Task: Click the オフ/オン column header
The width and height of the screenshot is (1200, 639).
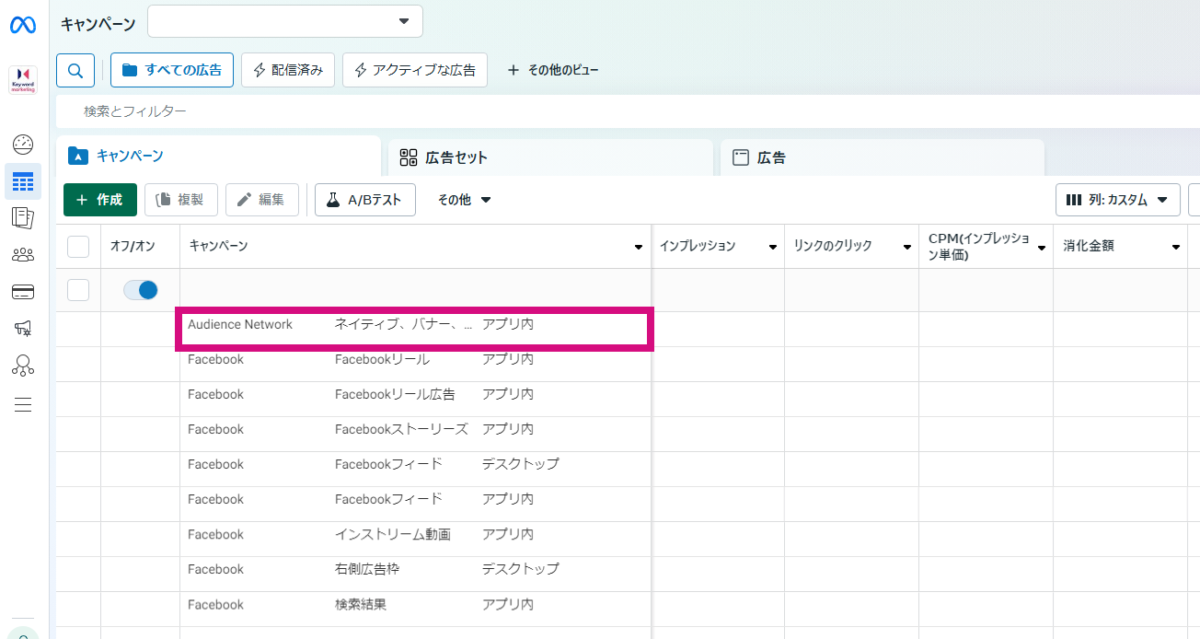Action: (x=132, y=246)
